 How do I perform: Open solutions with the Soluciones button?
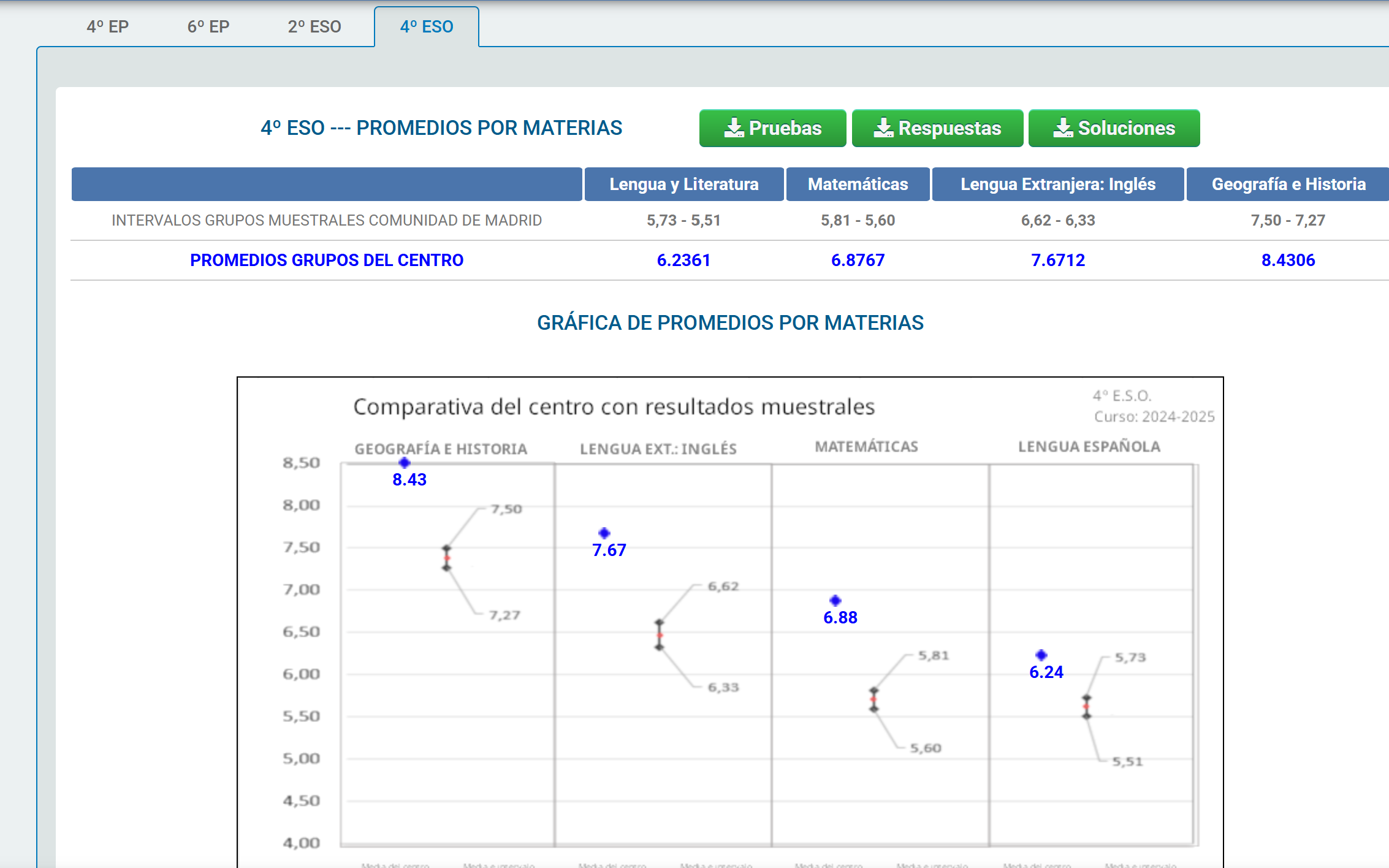1114,128
